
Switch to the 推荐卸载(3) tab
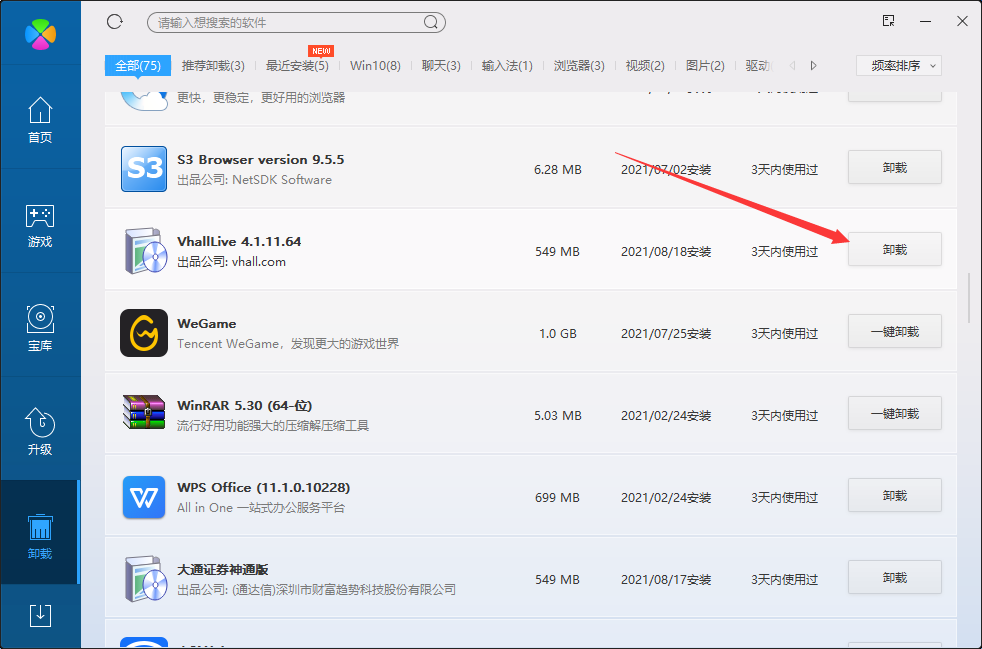pos(213,66)
